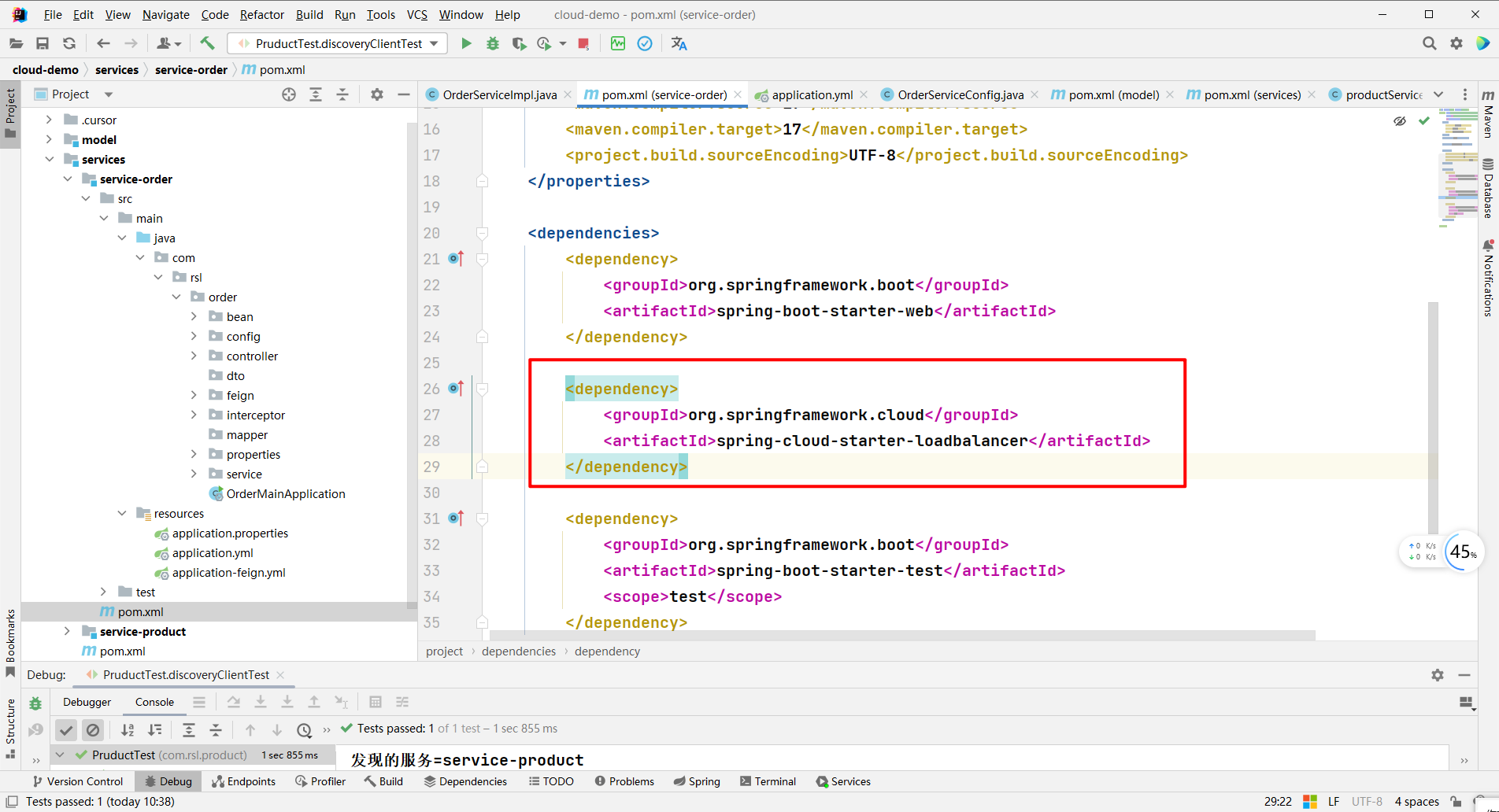Open the Project view mode dropdown
This screenshot has height=812, width=1499.
tap(109, 94)
